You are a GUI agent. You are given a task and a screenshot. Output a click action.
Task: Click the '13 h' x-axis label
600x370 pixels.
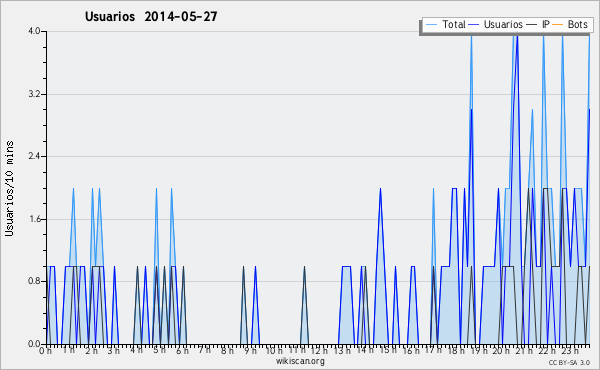[x=342, y=350]
